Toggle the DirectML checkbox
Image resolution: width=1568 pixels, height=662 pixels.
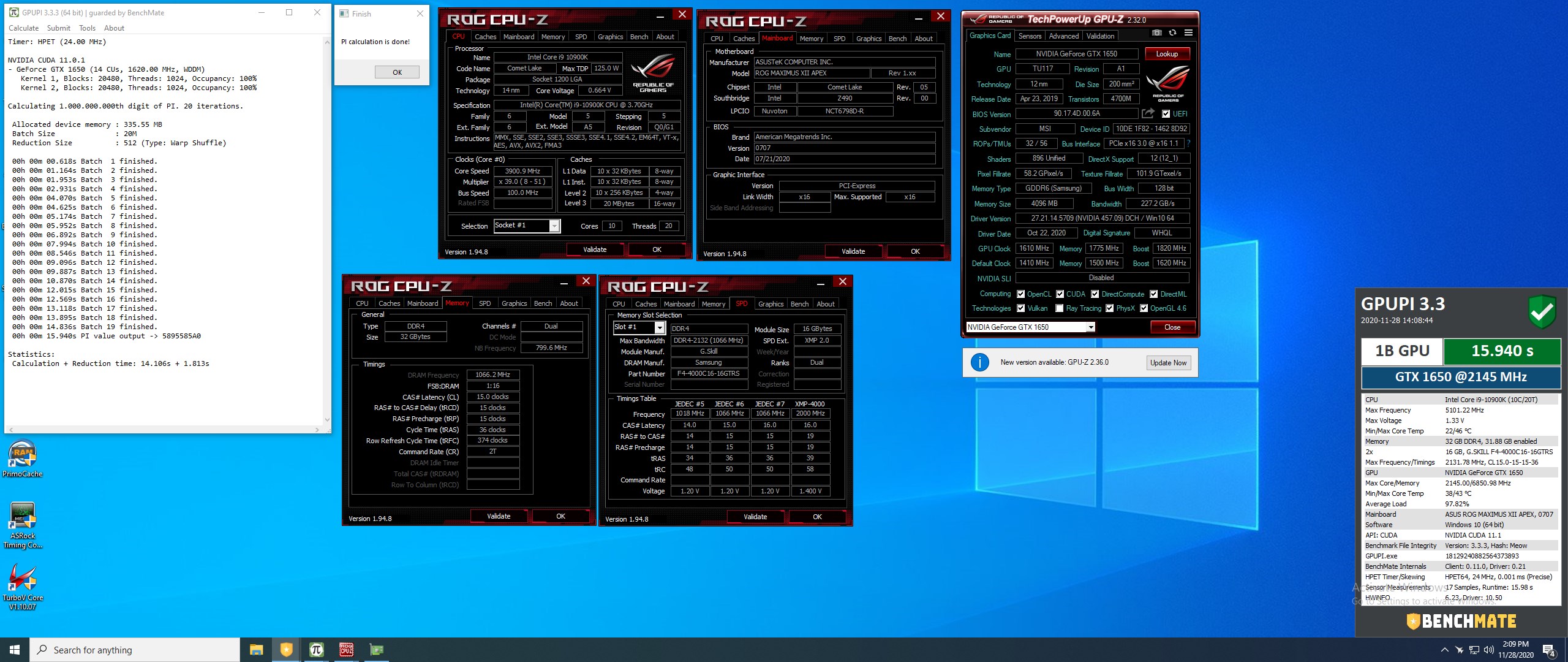pos(1153,294)
